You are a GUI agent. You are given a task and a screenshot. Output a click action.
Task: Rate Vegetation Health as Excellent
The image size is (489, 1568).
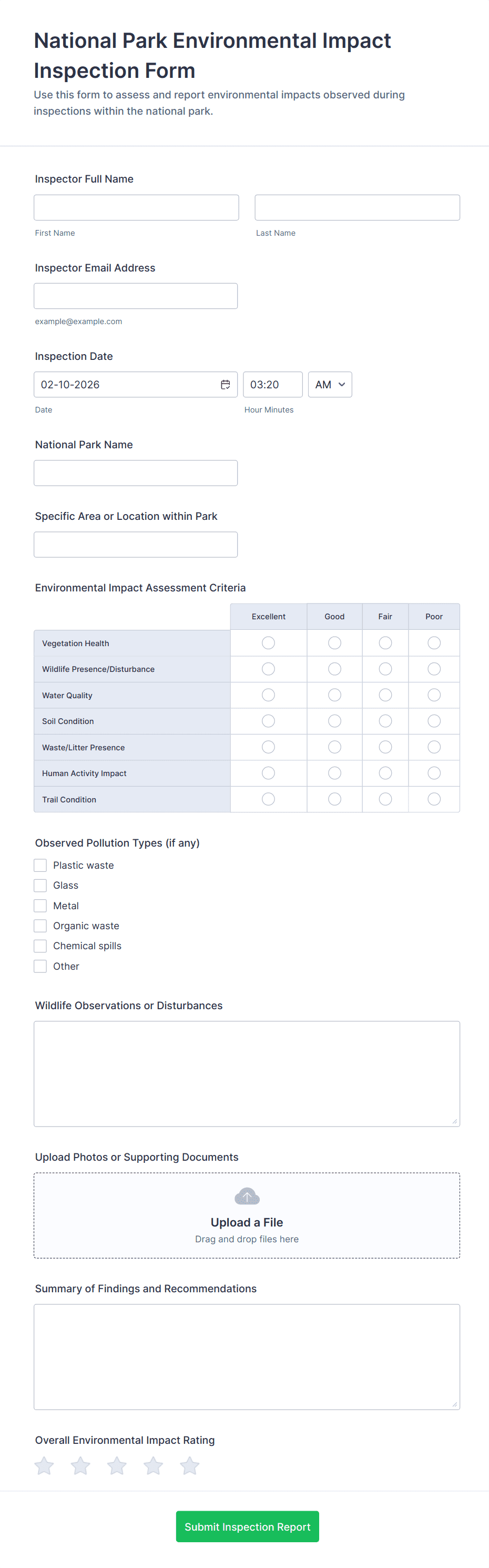tap(268, 643)
